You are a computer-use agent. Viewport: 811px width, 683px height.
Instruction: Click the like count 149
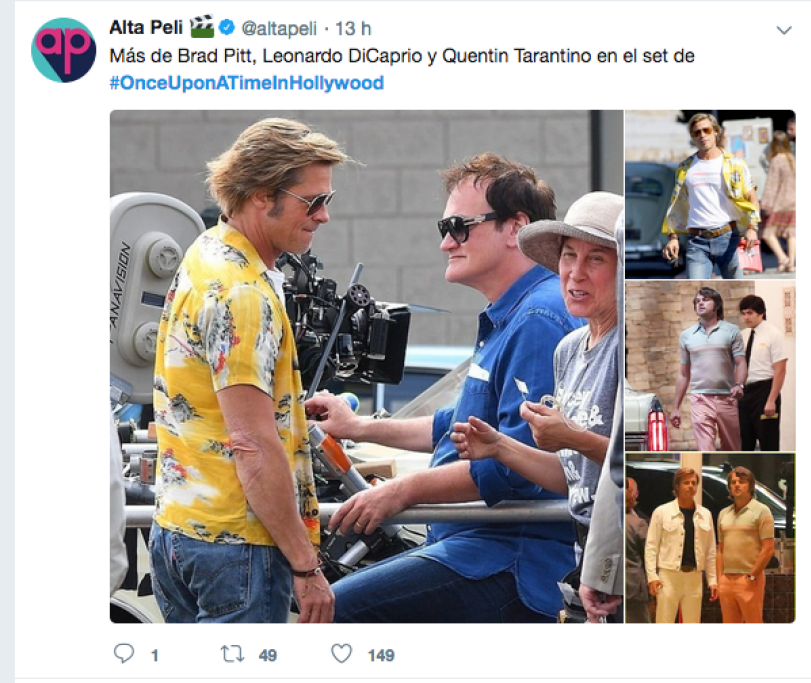(381, 655)
